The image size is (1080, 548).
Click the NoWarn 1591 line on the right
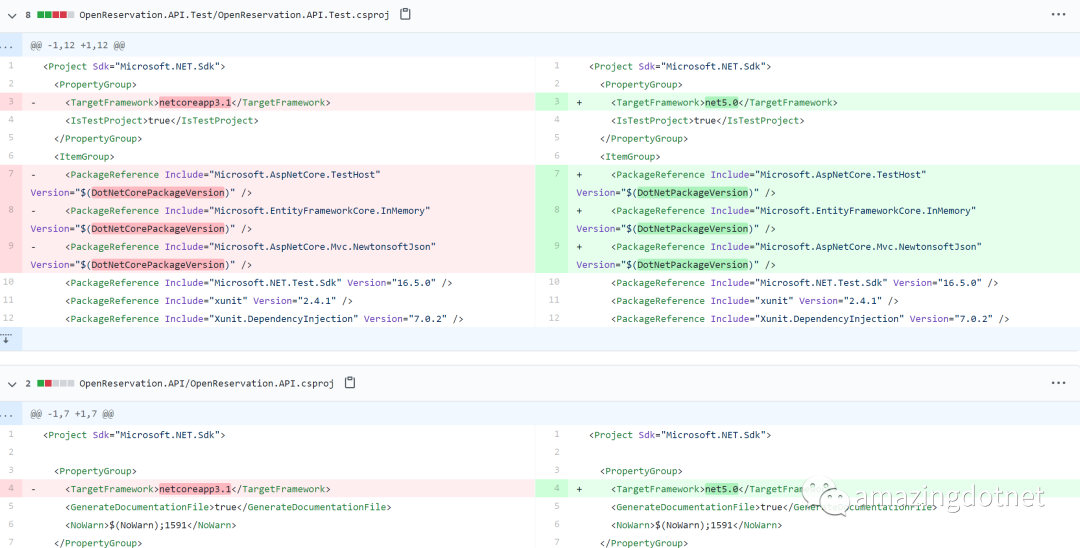pyautogui.click(x=696, y=525)
